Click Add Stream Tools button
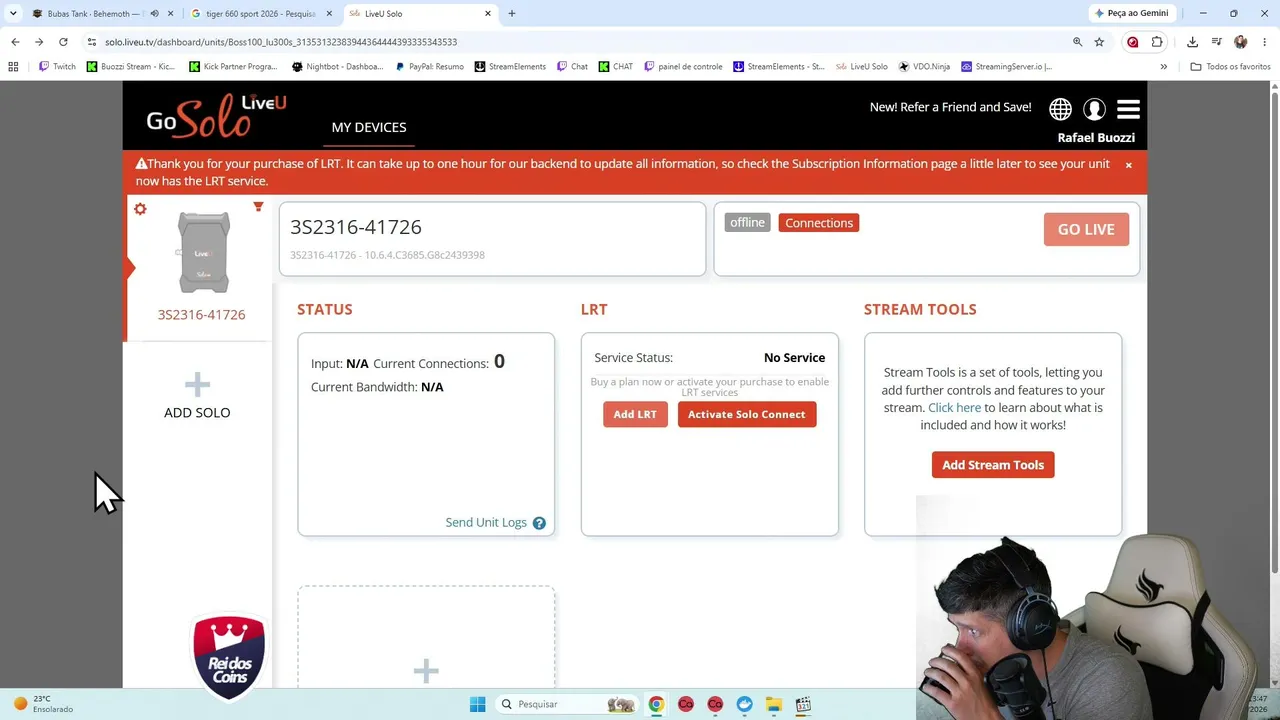This screenshot has height=720, width=1280. 993,465
